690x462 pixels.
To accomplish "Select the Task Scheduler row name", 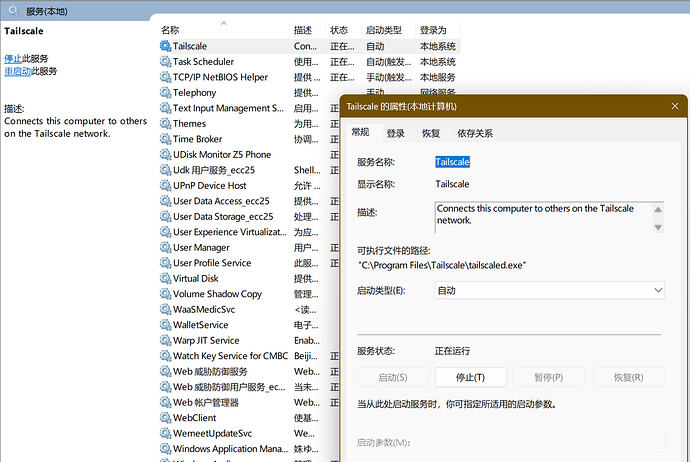I will pos(203,62).
